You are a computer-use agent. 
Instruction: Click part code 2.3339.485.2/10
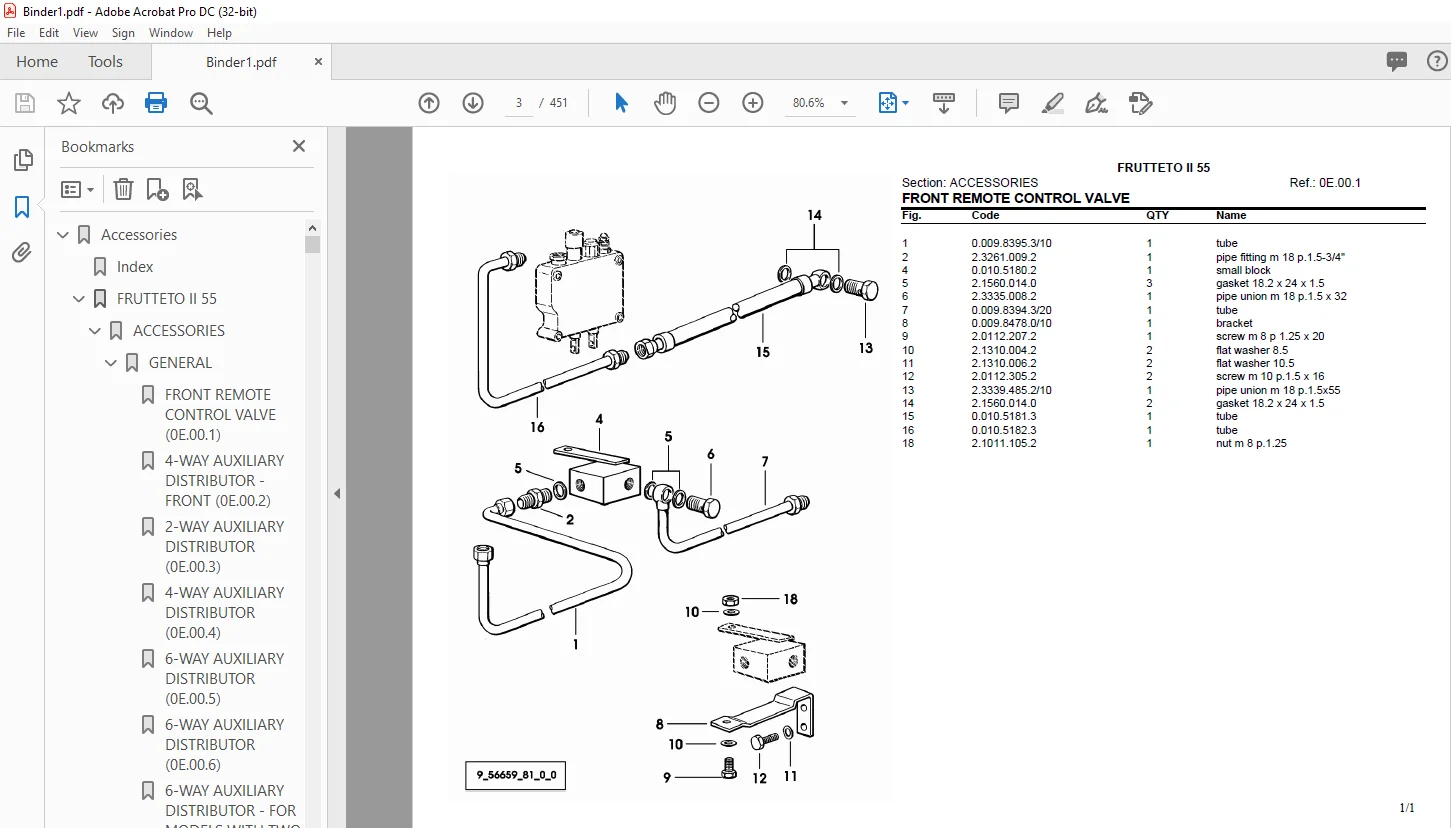pos(1011,390)
